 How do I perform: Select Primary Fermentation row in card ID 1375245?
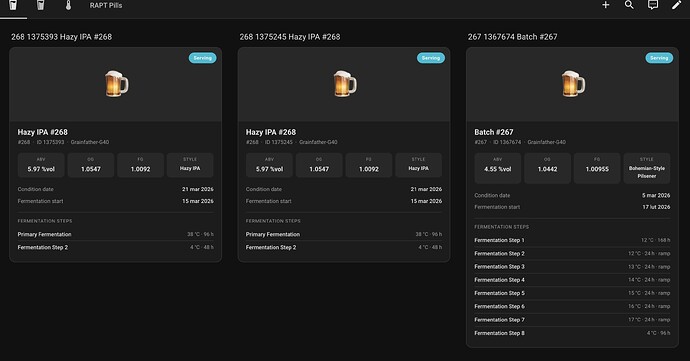[x=344, y=234]
